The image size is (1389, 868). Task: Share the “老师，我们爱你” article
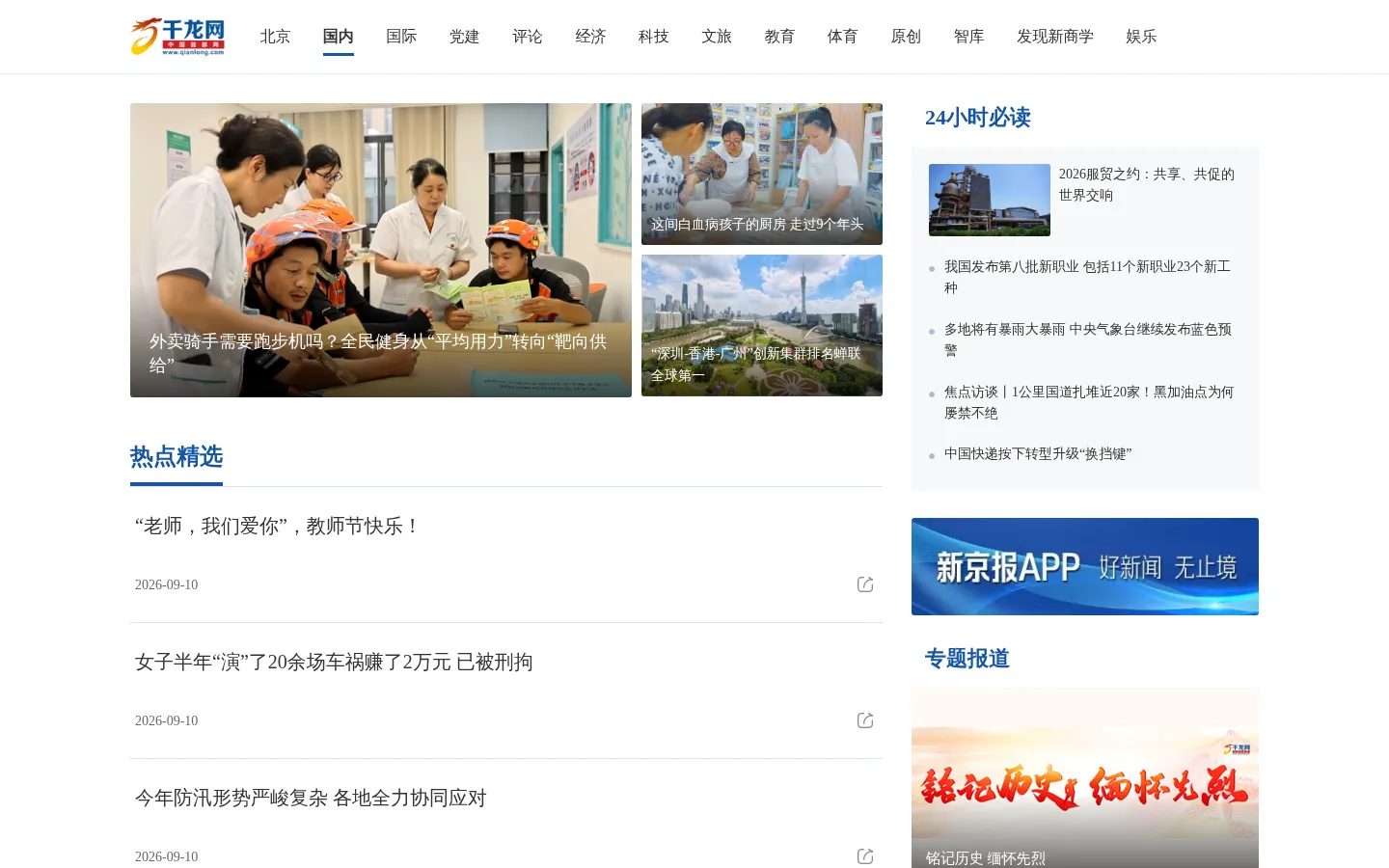[x=865, y=584]
